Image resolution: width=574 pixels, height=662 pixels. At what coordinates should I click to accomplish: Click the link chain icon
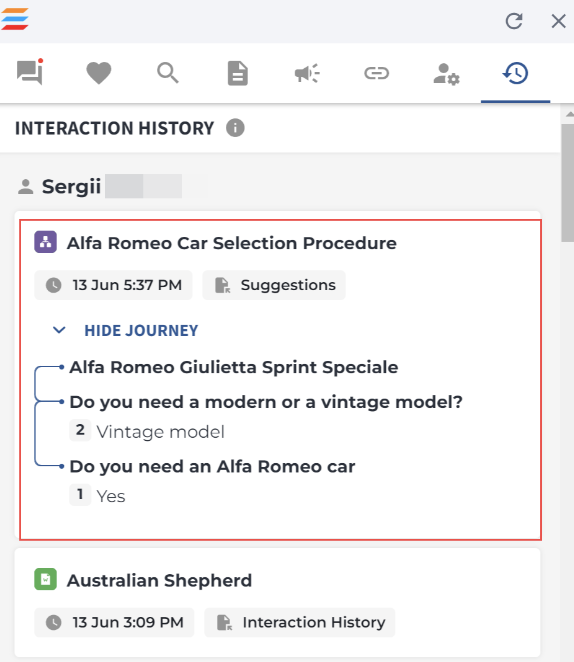pos(376,73)
